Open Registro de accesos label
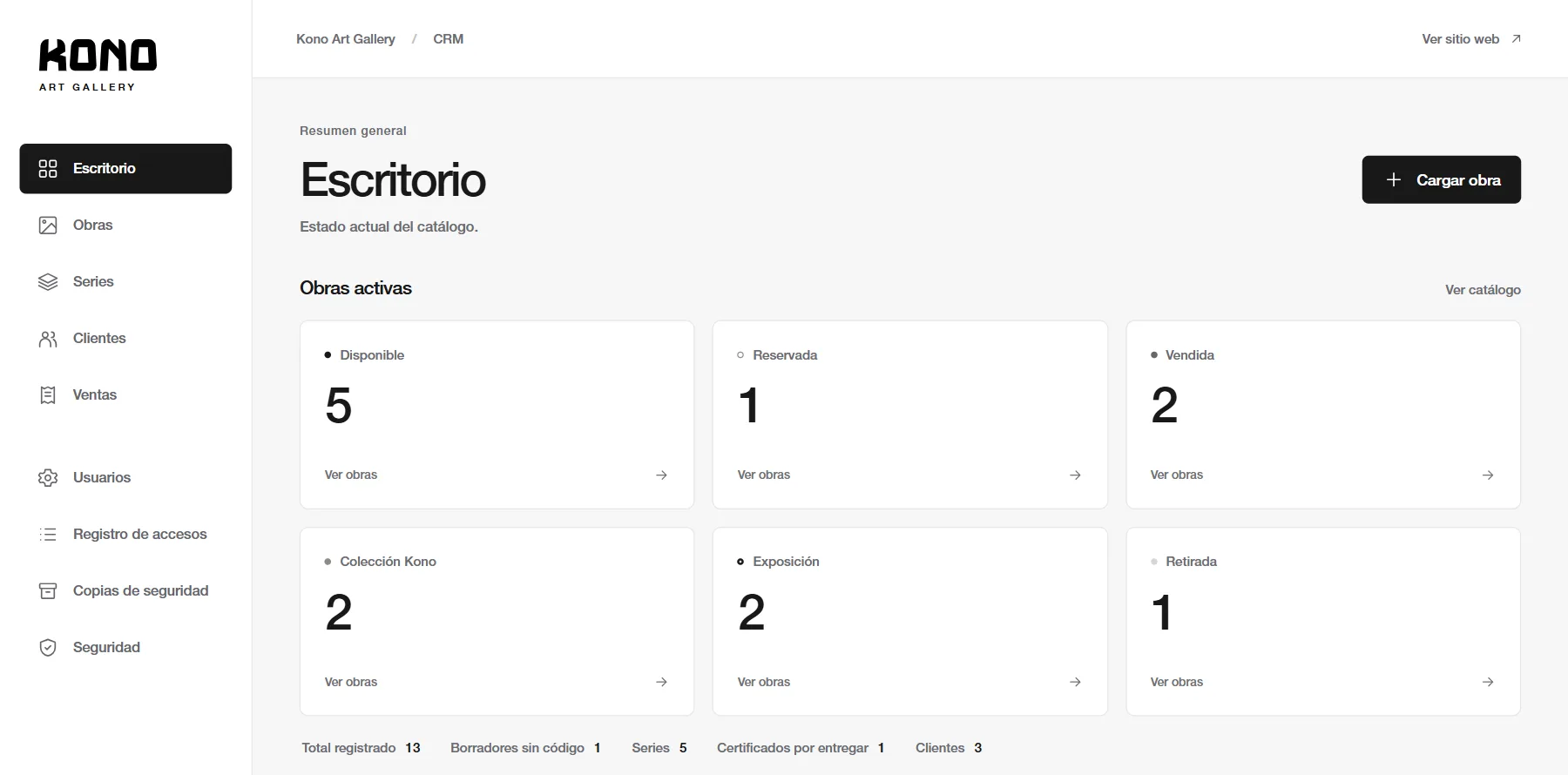This screenshot has width=1568, height=775. tap(140, 535)
